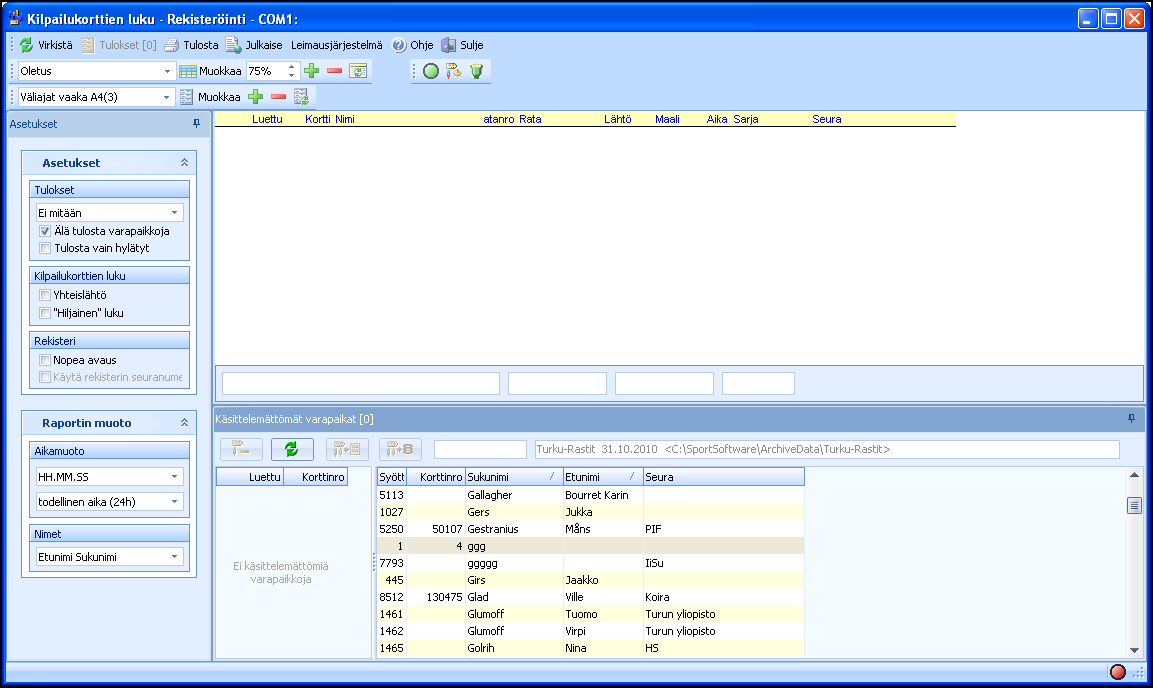Click the Syött column header
This screenshot has width=1153, height=688.
point(391,477)
